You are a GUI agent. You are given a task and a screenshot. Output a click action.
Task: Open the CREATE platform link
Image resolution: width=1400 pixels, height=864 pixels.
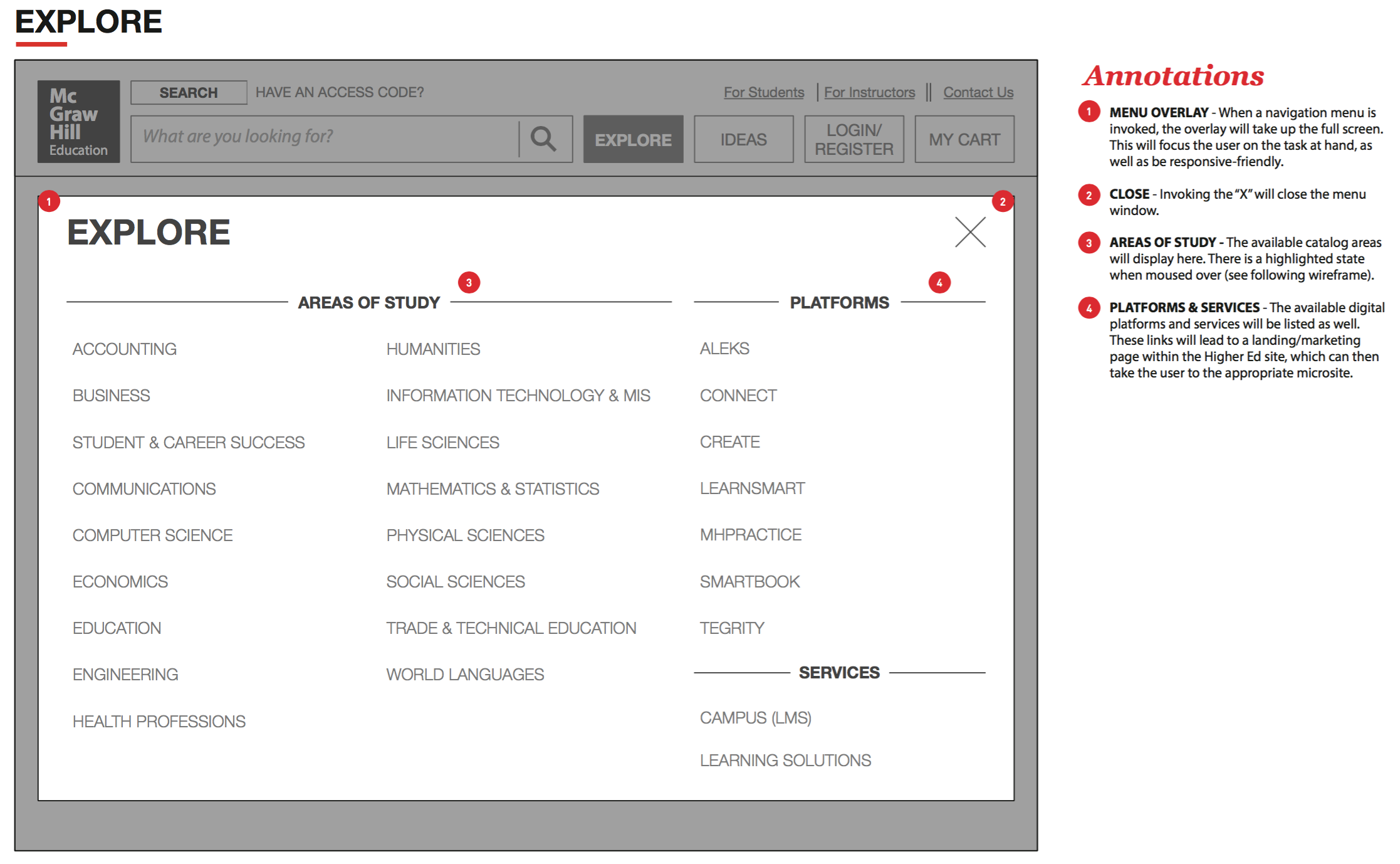730,441
